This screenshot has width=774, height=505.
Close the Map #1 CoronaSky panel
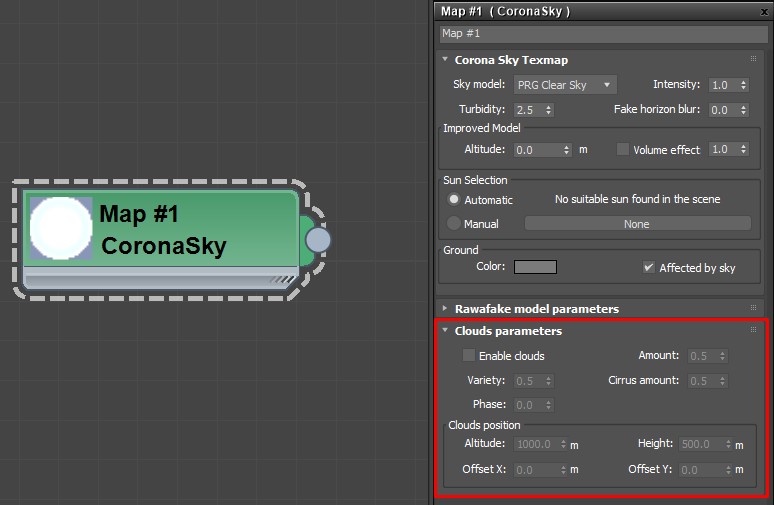764,12
